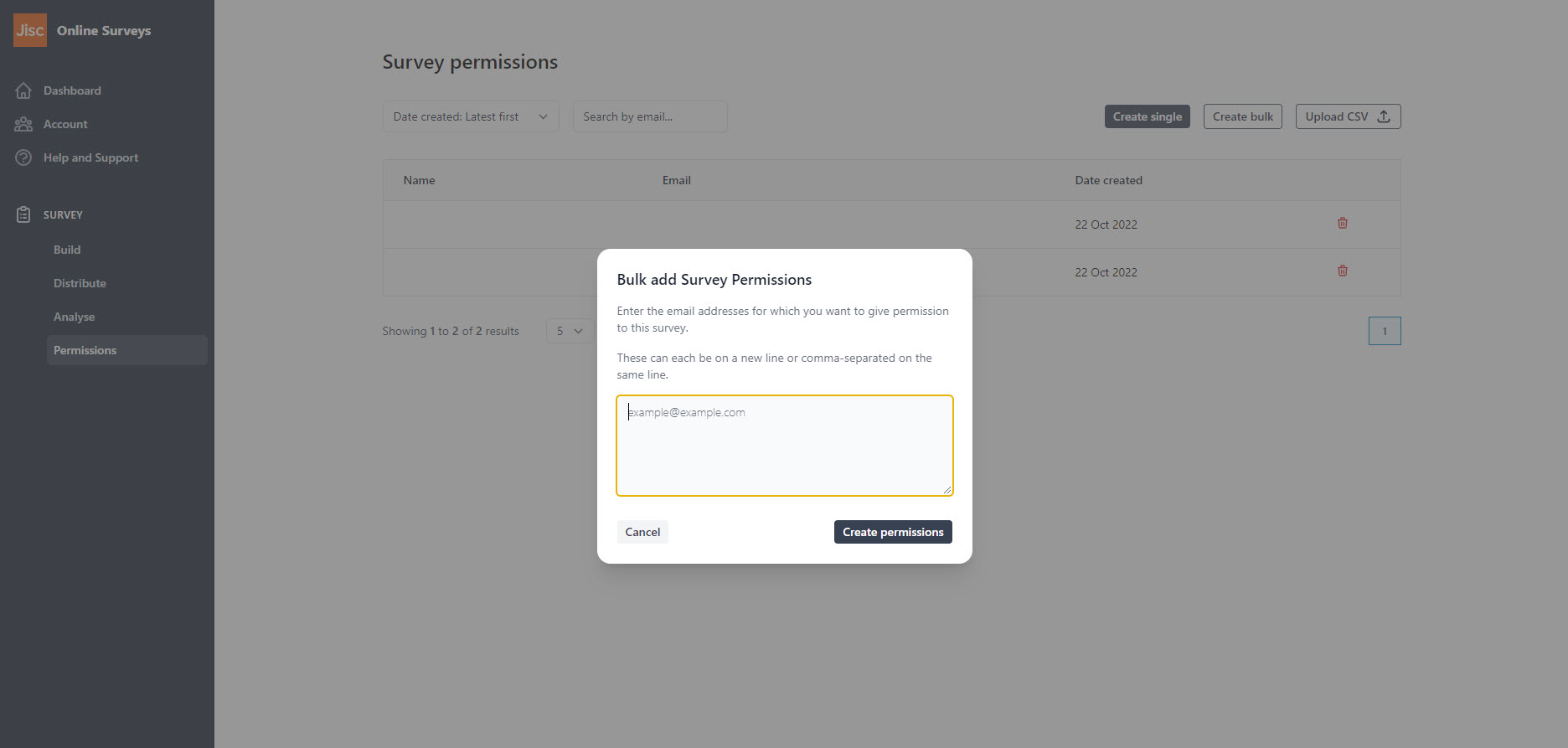The height and width of the screenshot is (748, 1568).
Task: Click the textarea resize handle corner
Action: click(x=947, y=490)
